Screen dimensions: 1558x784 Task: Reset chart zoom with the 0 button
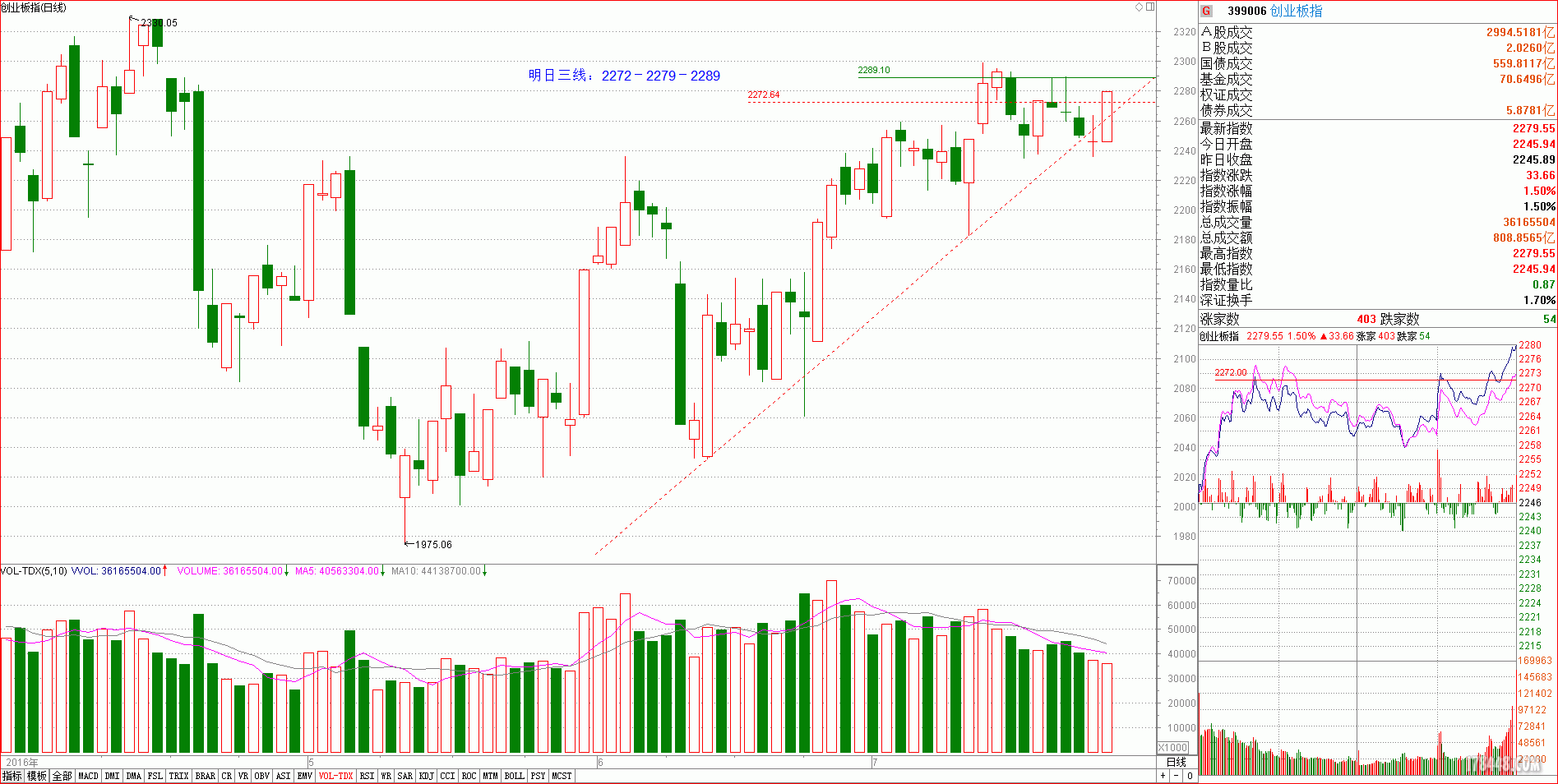pyautogui.click(x=1190, y=776)
